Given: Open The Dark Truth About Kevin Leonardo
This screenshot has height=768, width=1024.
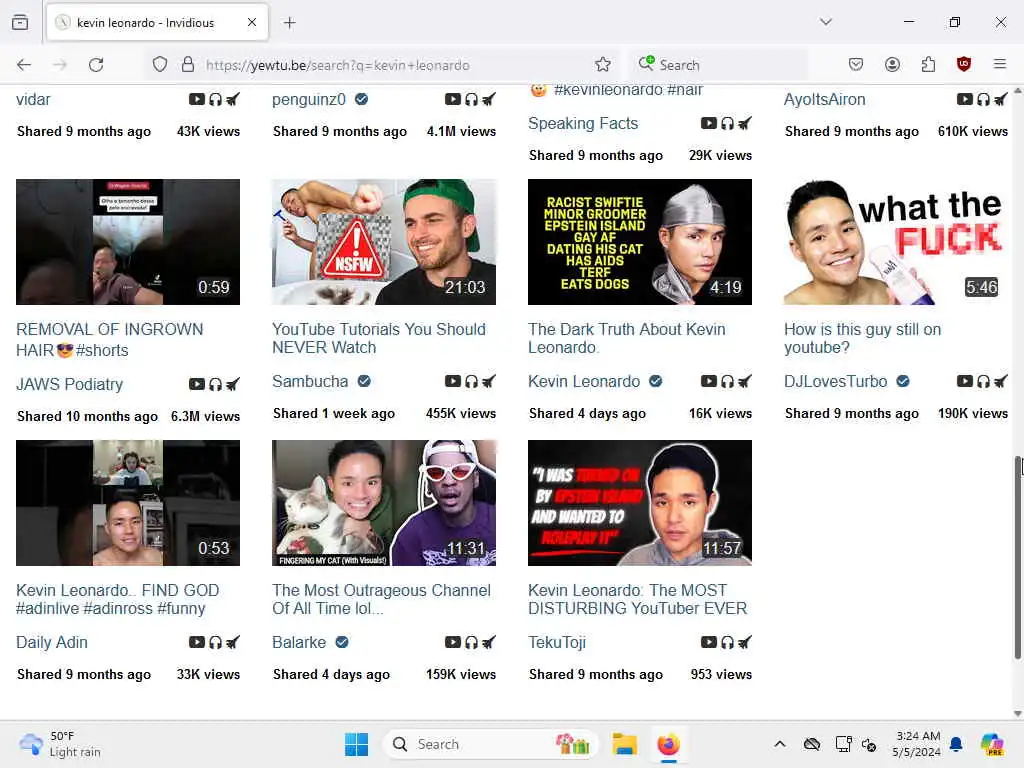Looking at the screenshot, I should click(626, 338).
